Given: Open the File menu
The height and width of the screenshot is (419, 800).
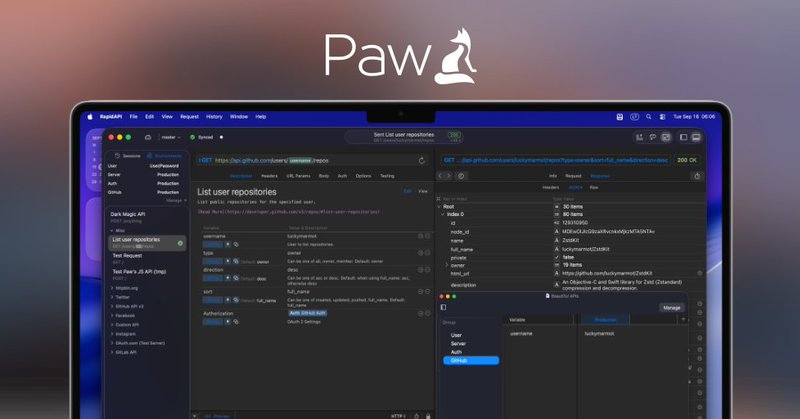Looking at the screenshot, I should click(x=134, y=117).
